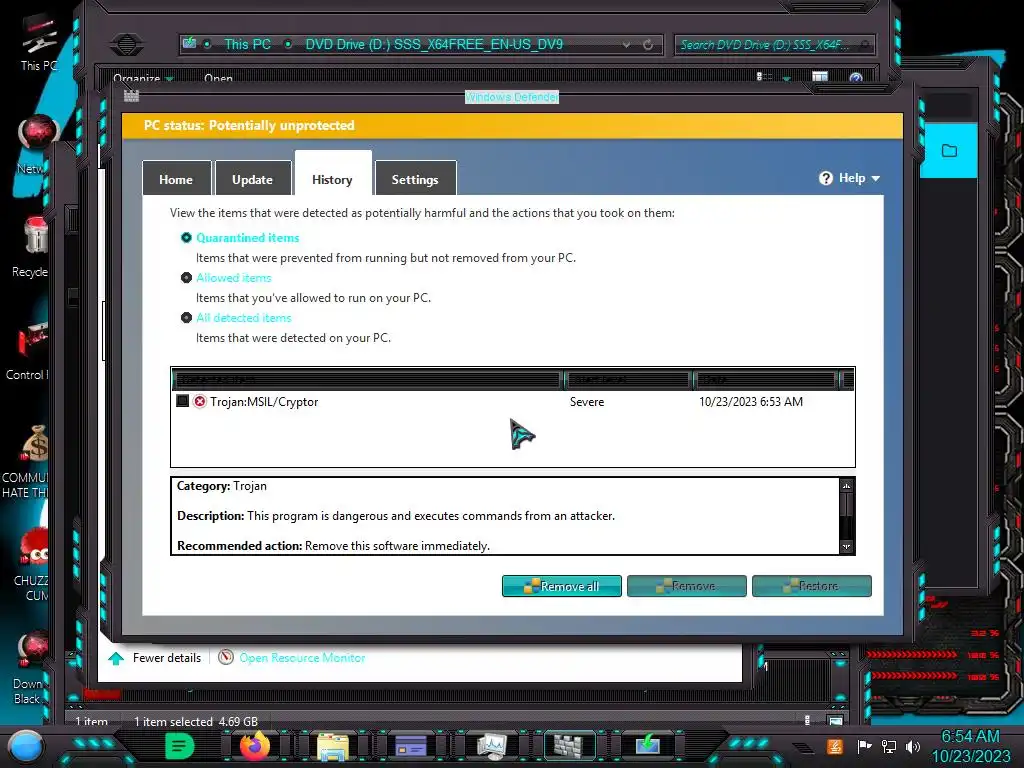This screenshot has height=768, width=1024.
Task: Expand the breadcrumb arrow before This PC
Action: pyautogui.click(x=207, y=44)
